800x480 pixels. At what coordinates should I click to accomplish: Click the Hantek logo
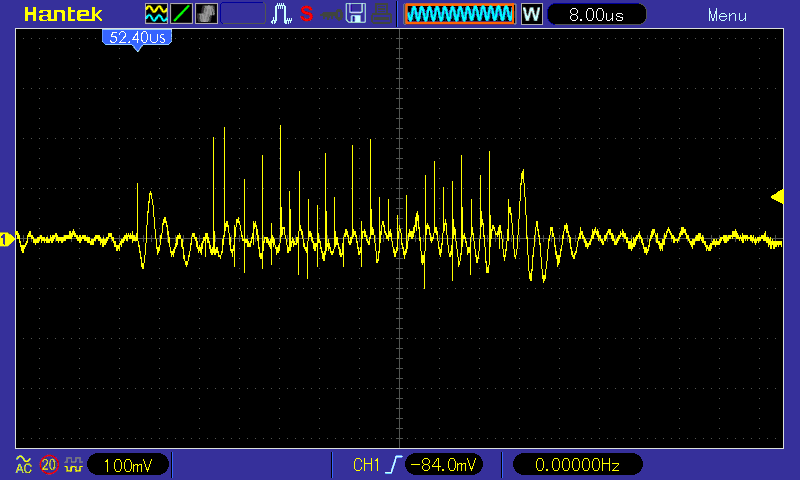[x=63, y=14]
